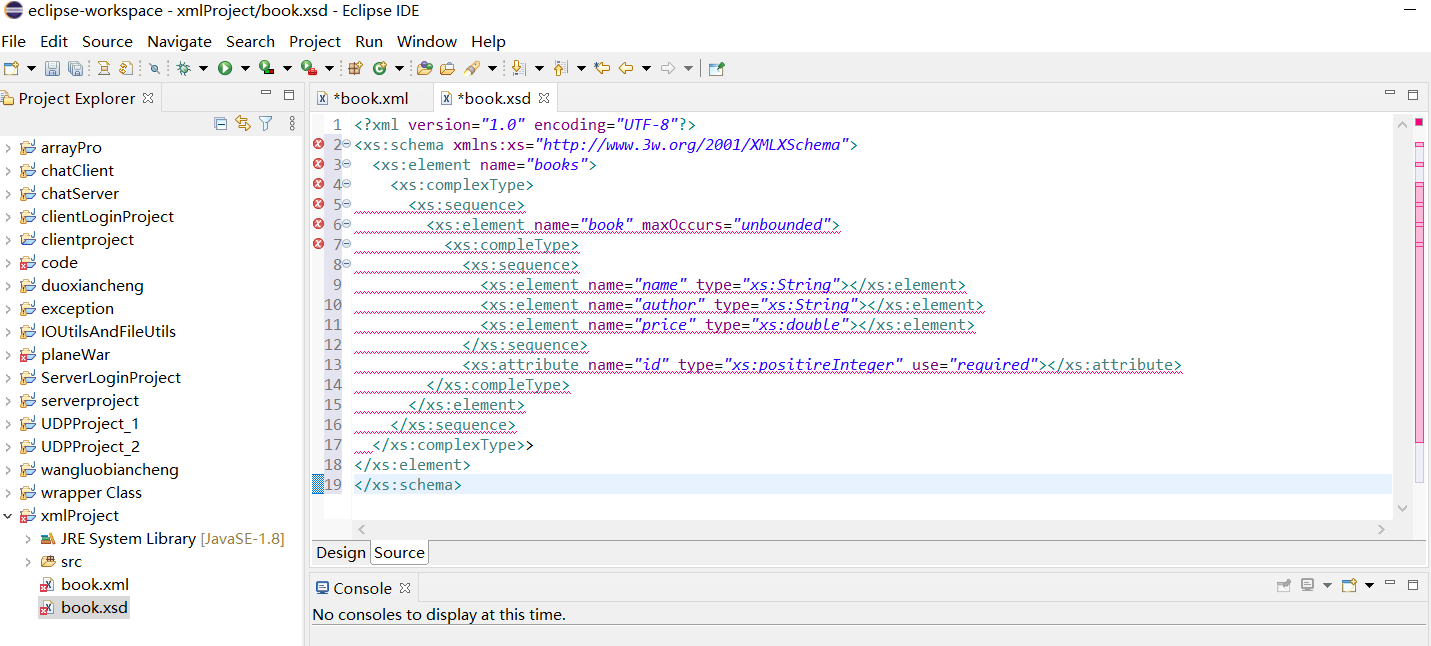Click the Open Perspective icon
This screenshot has width=1431, height=646.
click(716, 68)
